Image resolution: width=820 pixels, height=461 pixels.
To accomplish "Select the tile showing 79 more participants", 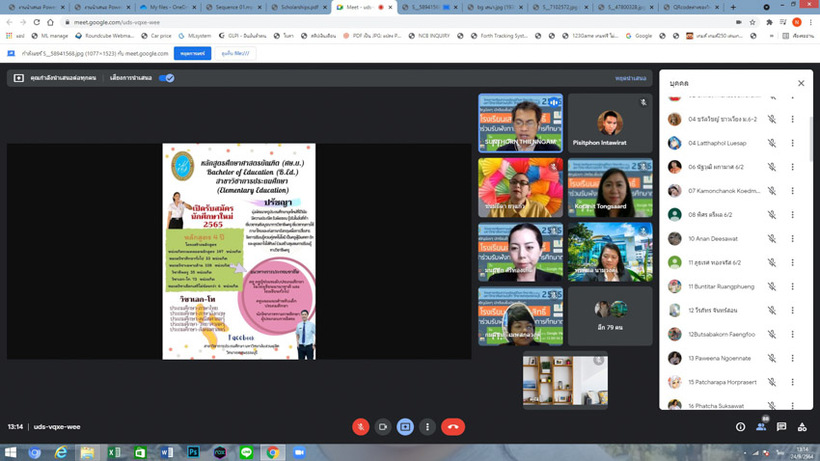I will (610, 316).
